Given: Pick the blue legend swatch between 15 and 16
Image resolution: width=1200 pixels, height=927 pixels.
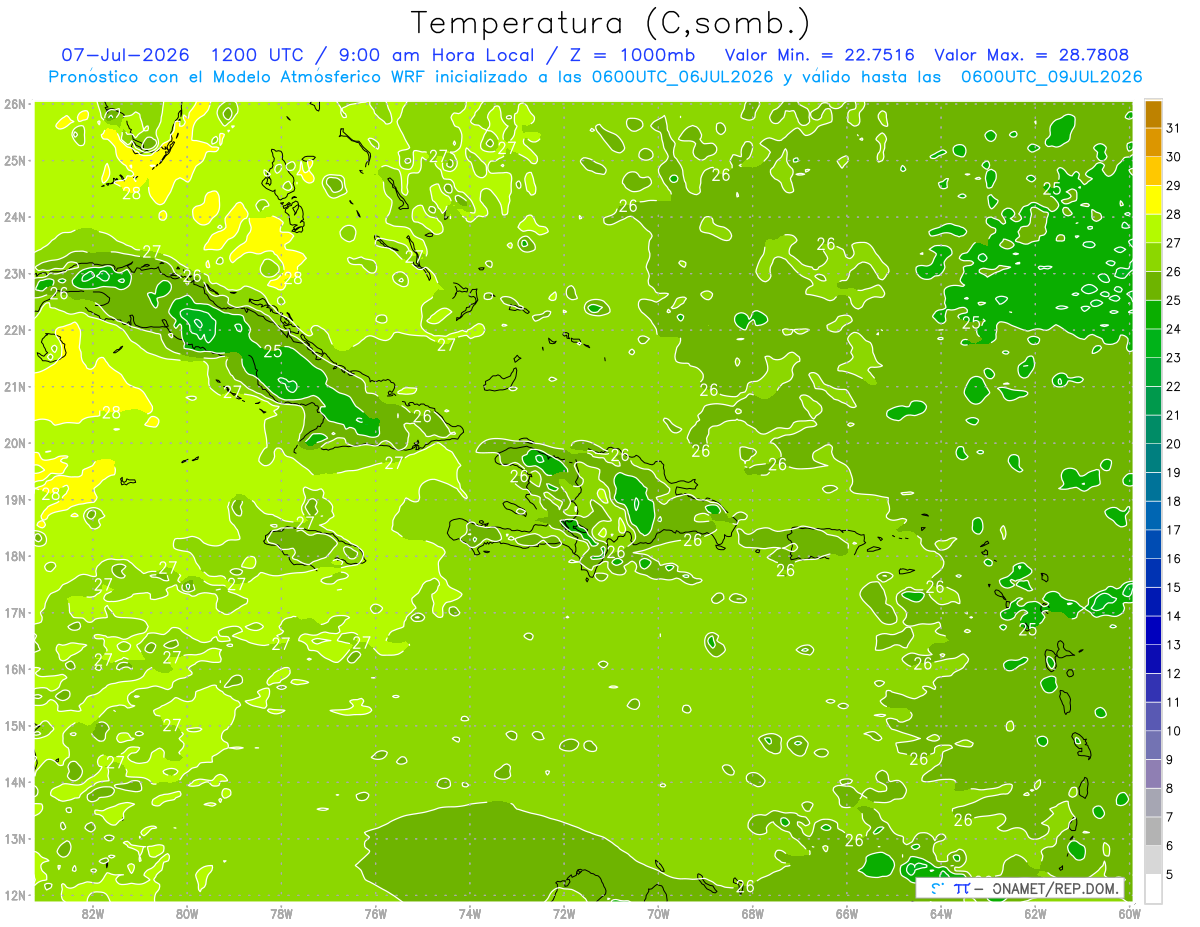Looking at the screenshot, I should pyautogui.click(x=1153, y=573).
